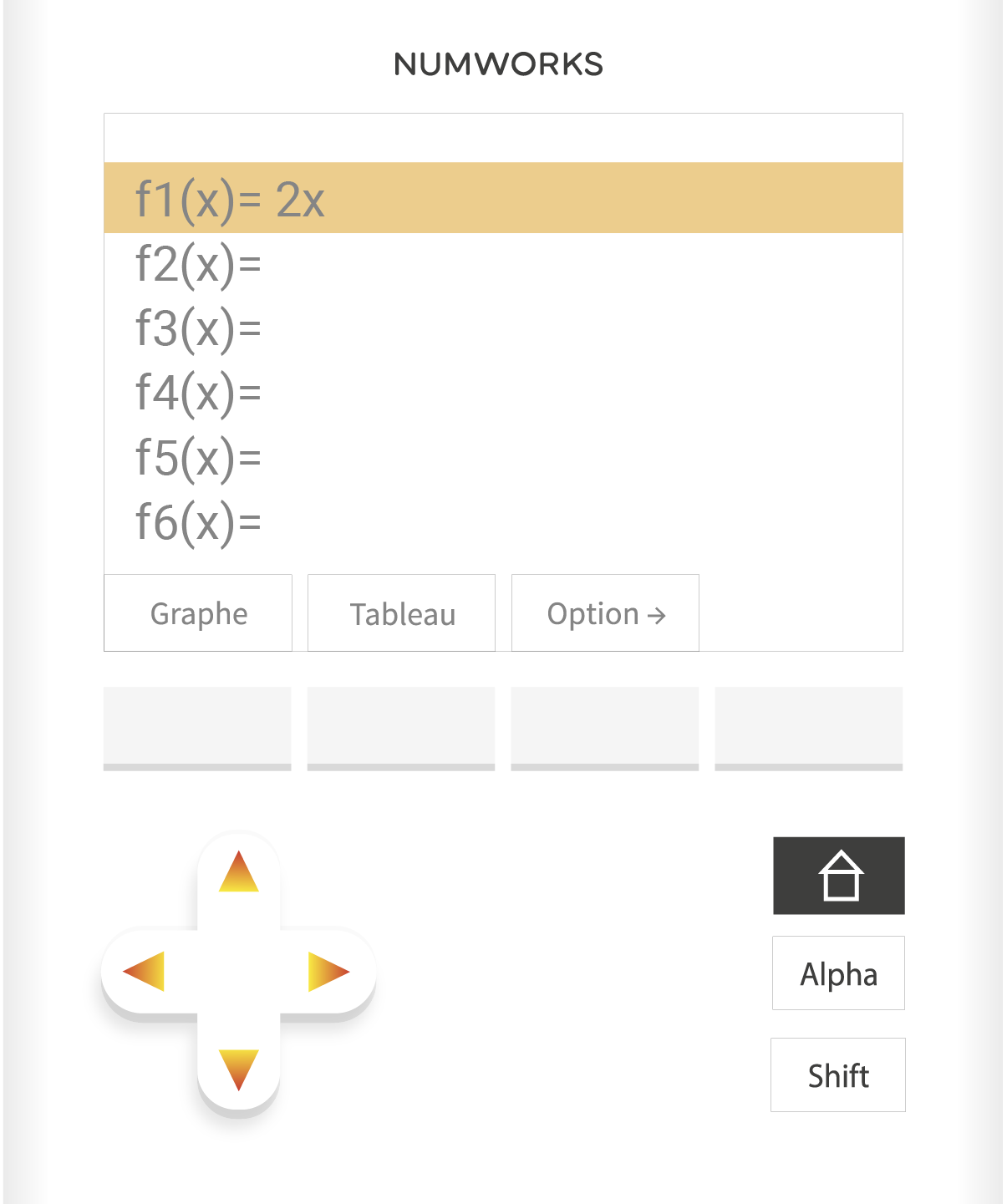Image resolution: width=1007 pixels, height=1204 pixels.
Task: Click the rightmost blank soft key
Action: tap(809, 729)
